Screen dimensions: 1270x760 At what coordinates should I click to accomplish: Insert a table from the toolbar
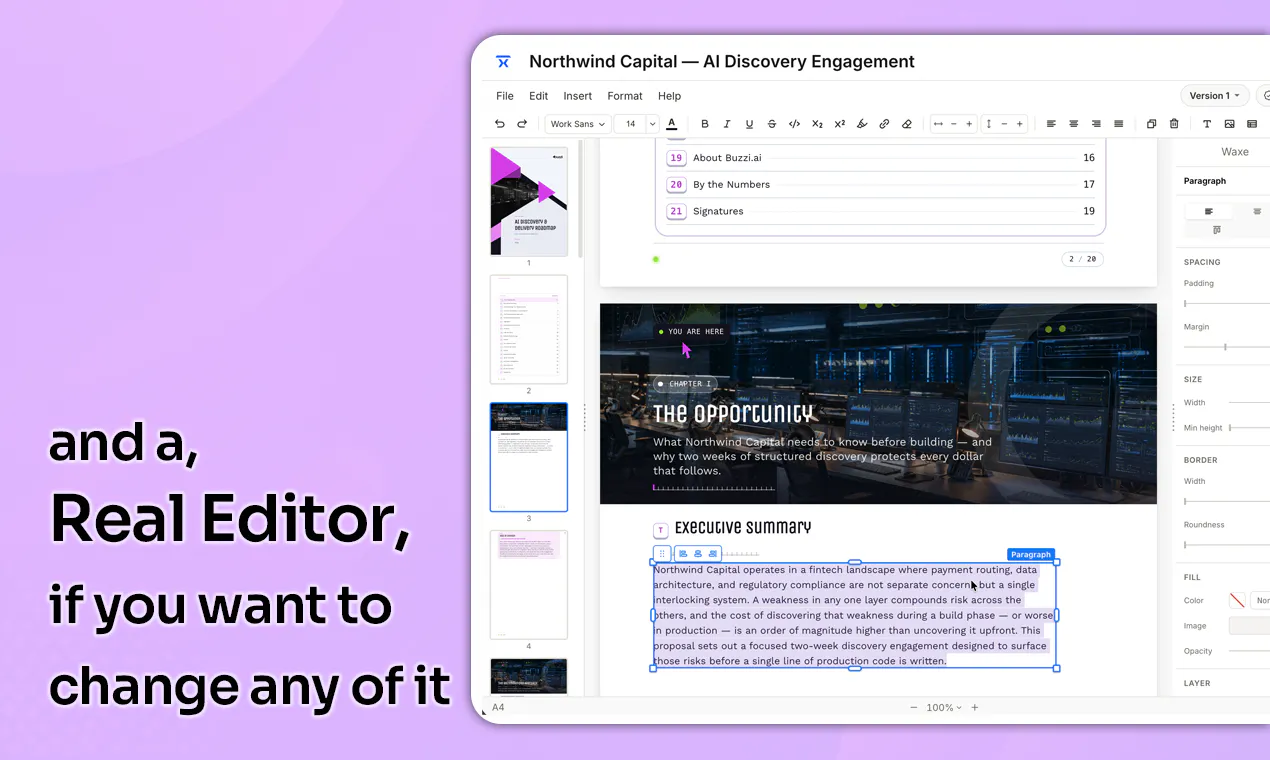pyautogui.click(x=1252, y=124)
